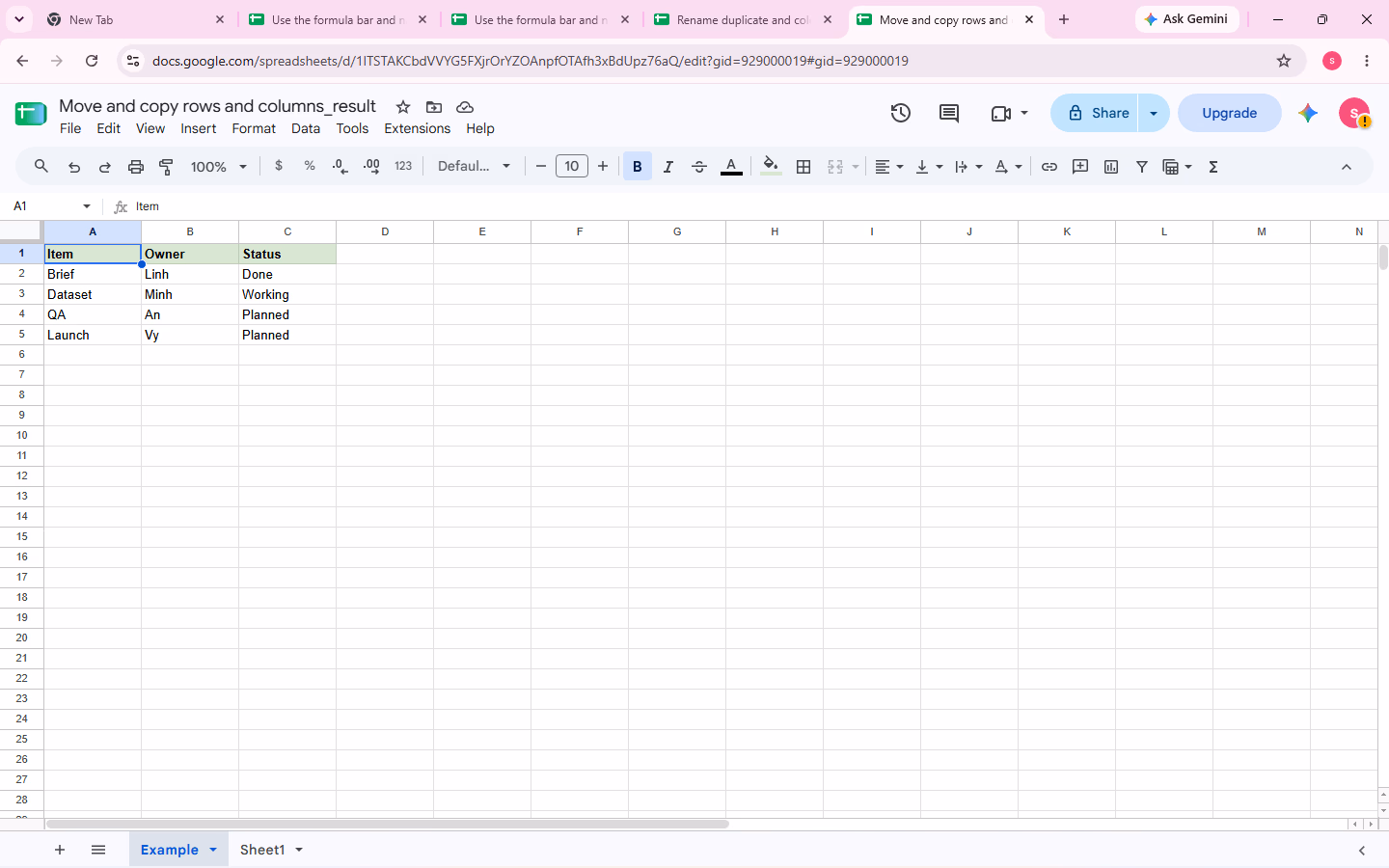Open the functions sigma menu
Screen dimensions: 1389x868
tap(1213, 167)
